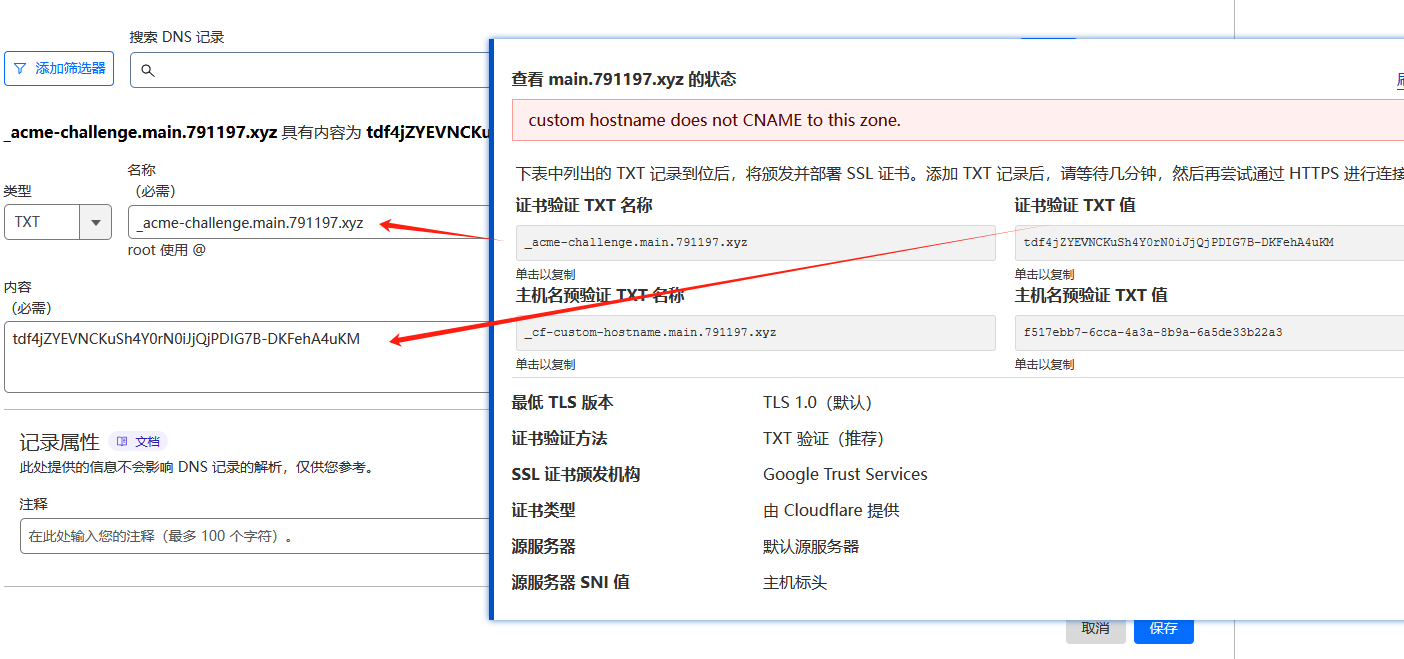Copy _cf-custom-hostname.main.791197.xyz field
This screenshot has width=1404, height=659.
click(755, 332)
